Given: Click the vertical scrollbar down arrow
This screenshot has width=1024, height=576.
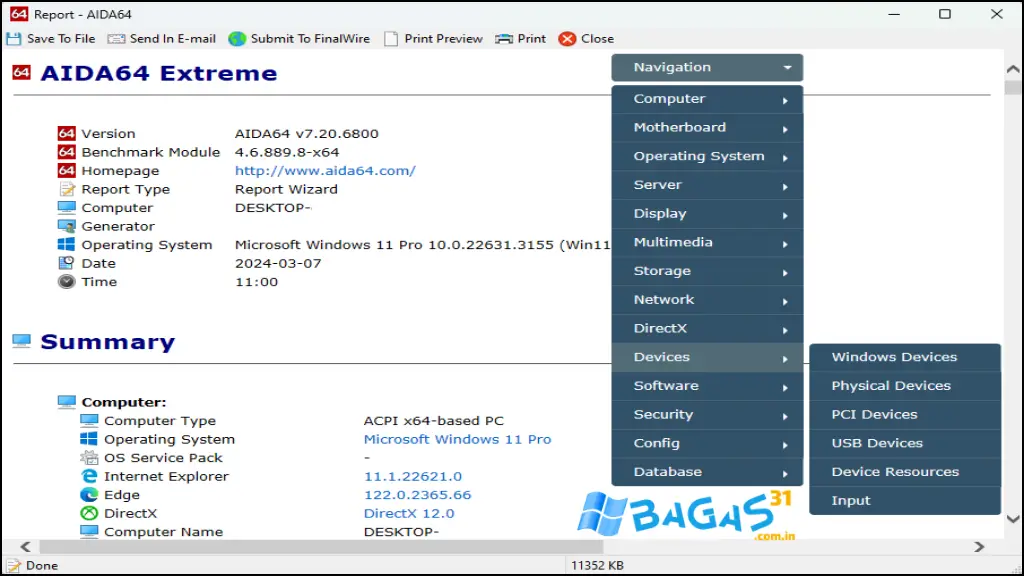Looking at the screenshot, I should (1012, 518).
